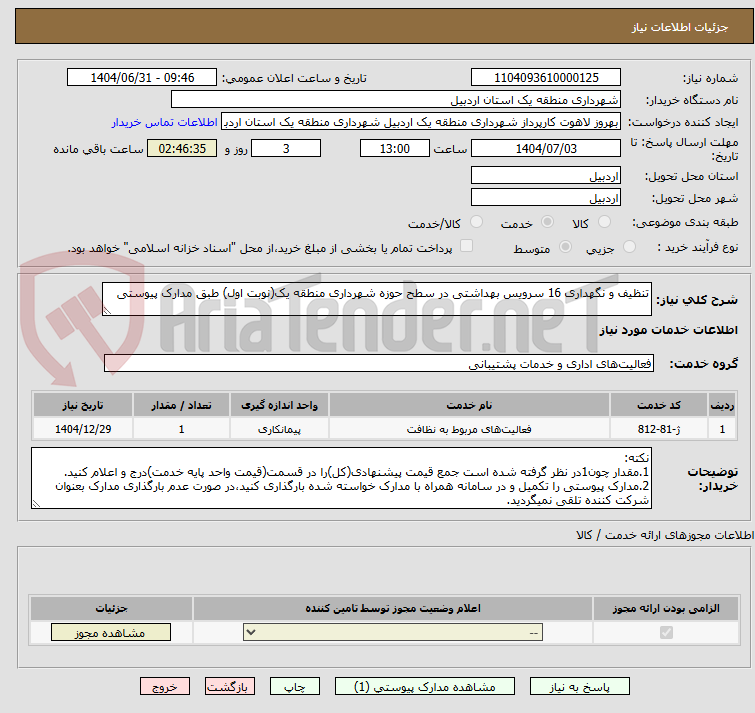Click the ردیف column header
755x713 pixels.
pyautogui.click(x=722, y=405)
